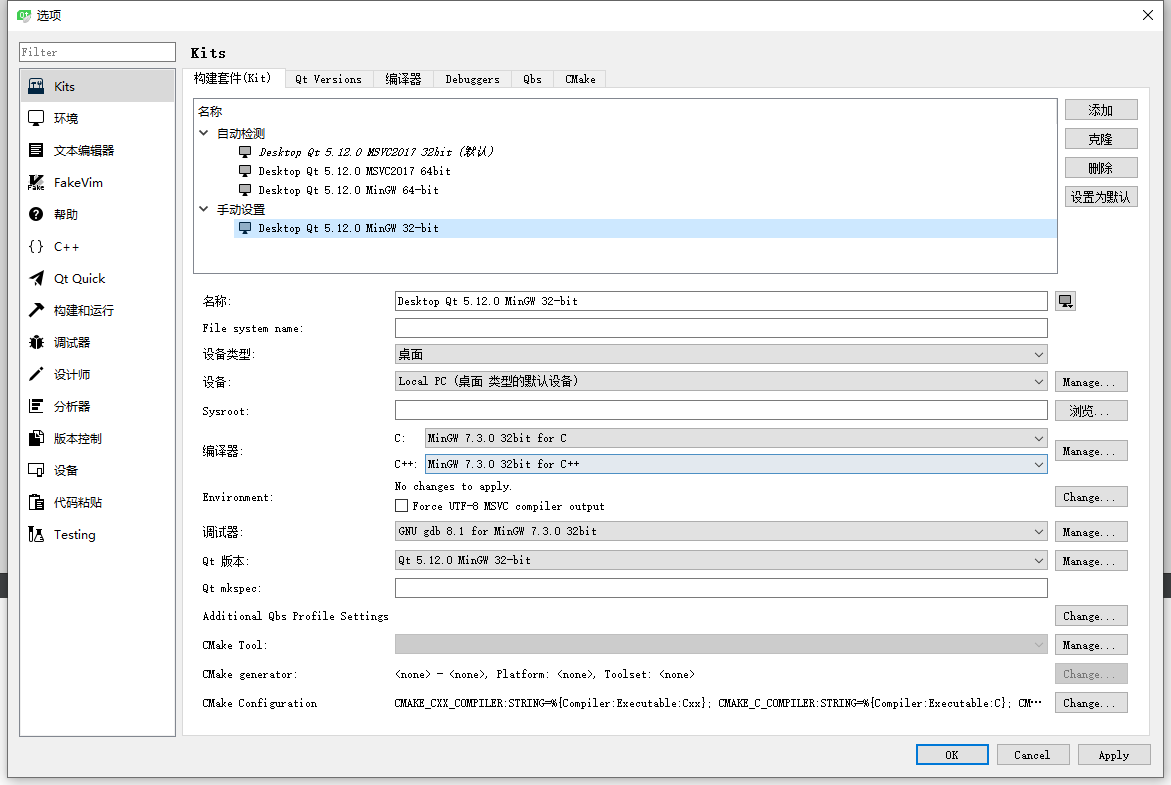Open the FakeVim settings category
1171x785 pixels.
pyautogui.click(x=97, y=182)
